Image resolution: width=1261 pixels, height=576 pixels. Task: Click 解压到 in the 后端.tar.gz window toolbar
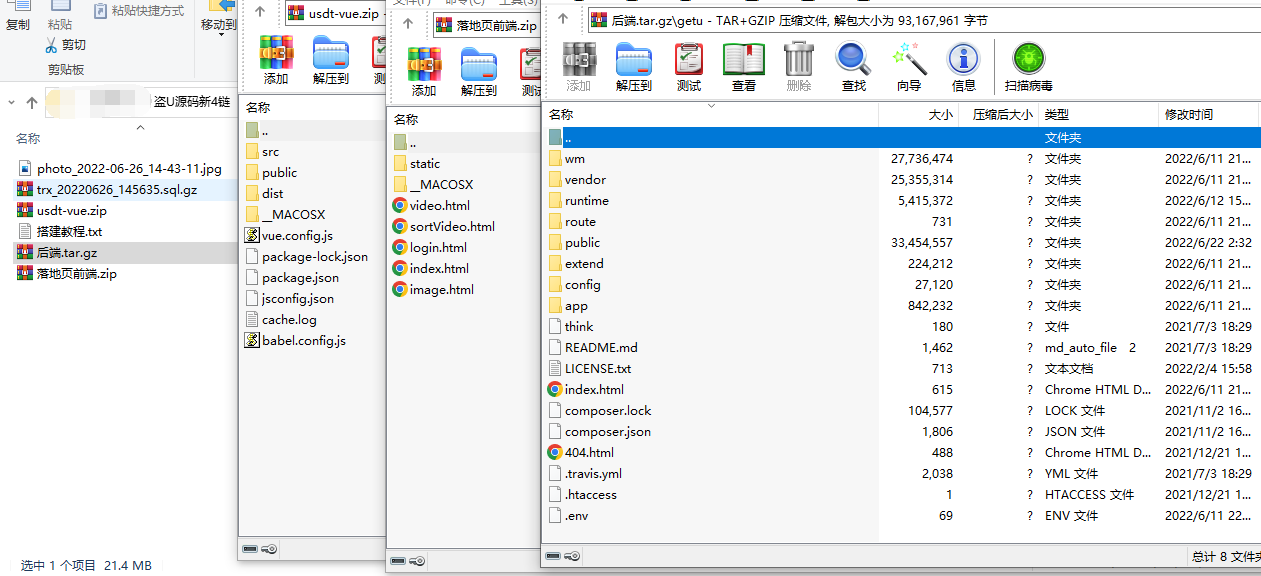[x=633, y=67]
